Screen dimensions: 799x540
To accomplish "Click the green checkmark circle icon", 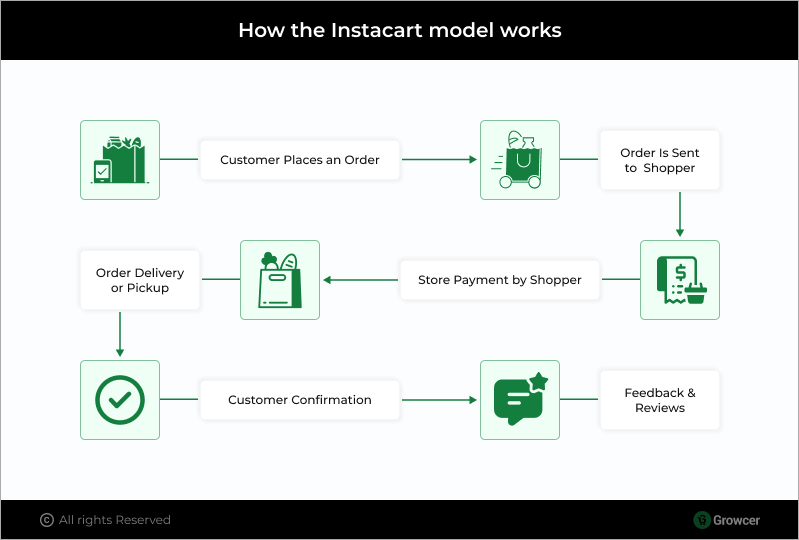I will tap(120, 400).
